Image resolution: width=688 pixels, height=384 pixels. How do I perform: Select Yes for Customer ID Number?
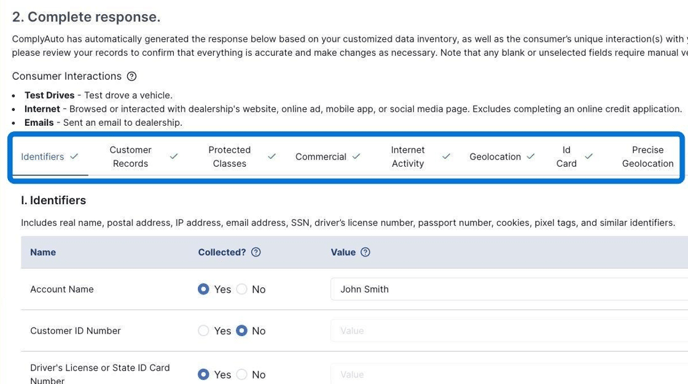tap(203, 330)
